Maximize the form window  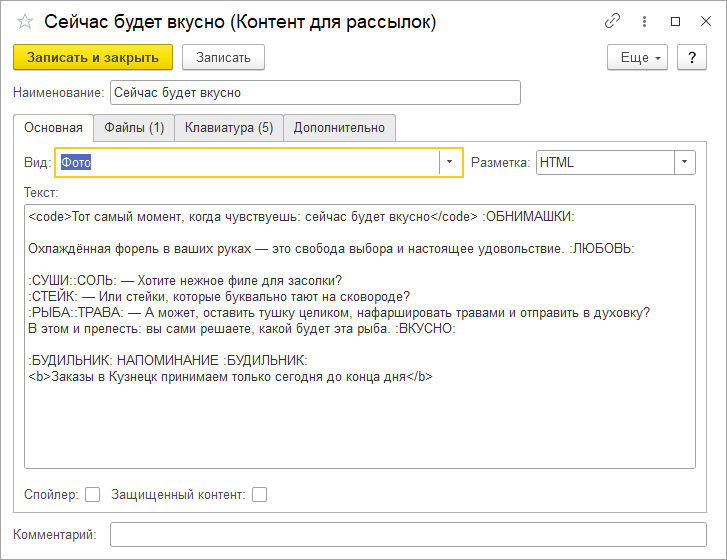(675, 21)
